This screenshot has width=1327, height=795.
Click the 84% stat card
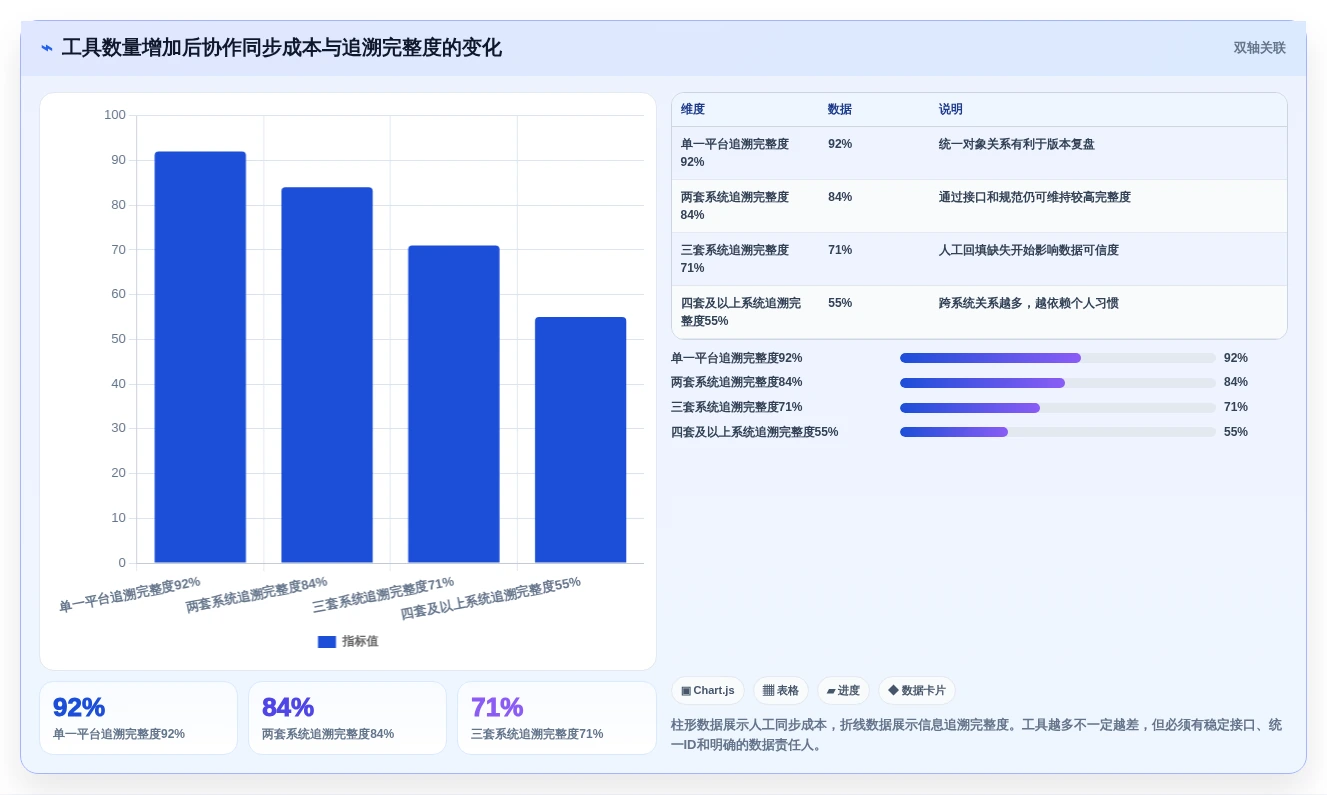(347, 718)
